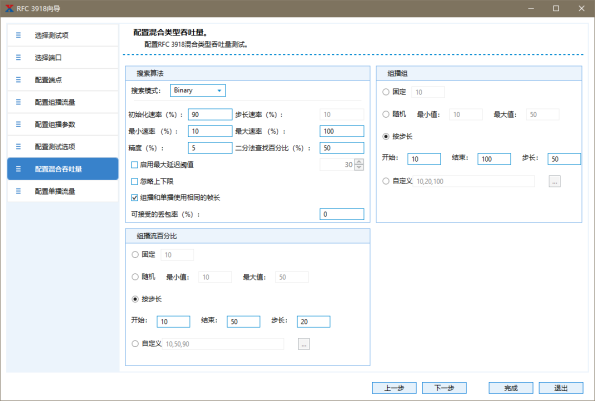Screen dimensions: 595x401
Task: Click the 初始化速率 field showing 90
Action: [210, 115]
